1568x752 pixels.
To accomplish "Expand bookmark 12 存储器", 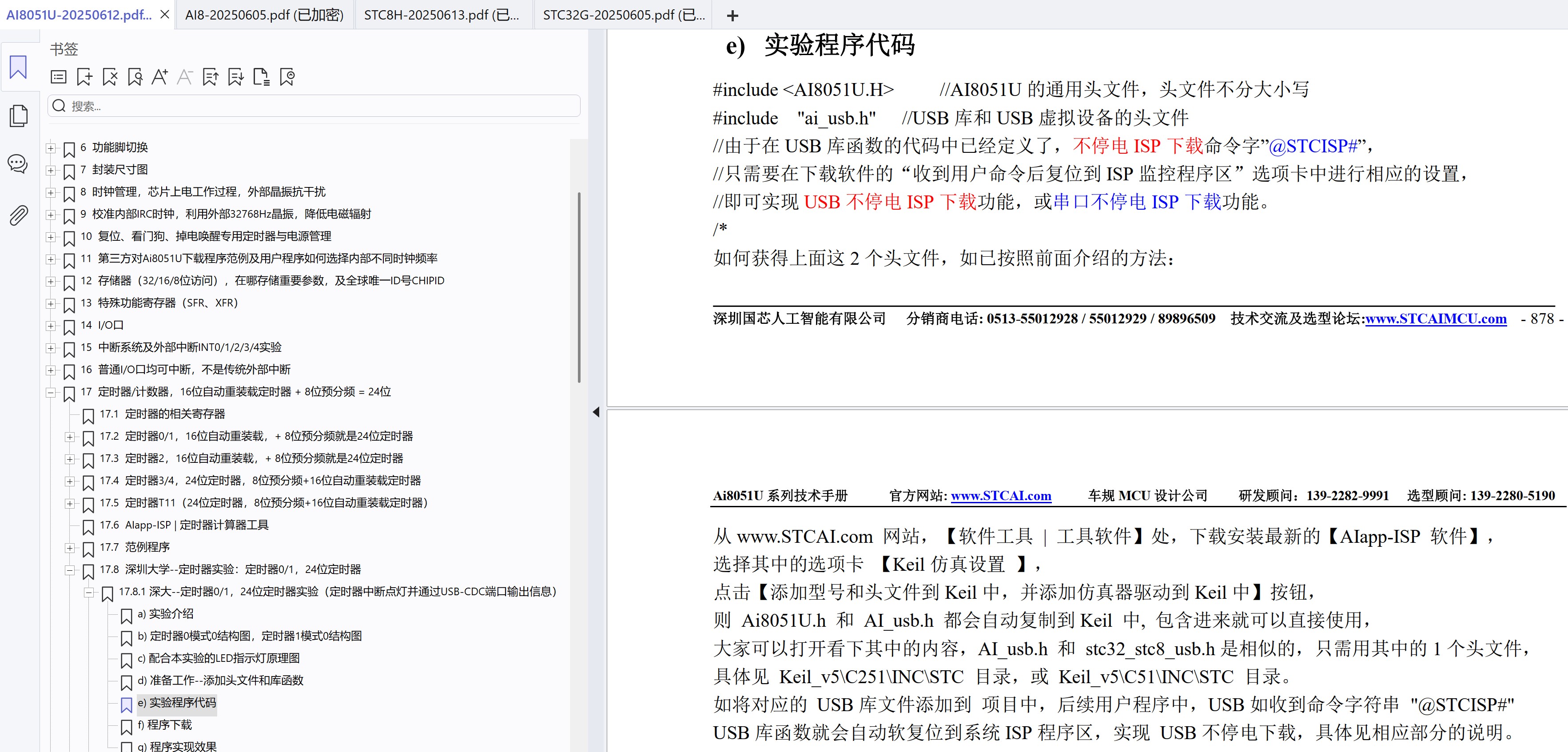I will 51,281.
